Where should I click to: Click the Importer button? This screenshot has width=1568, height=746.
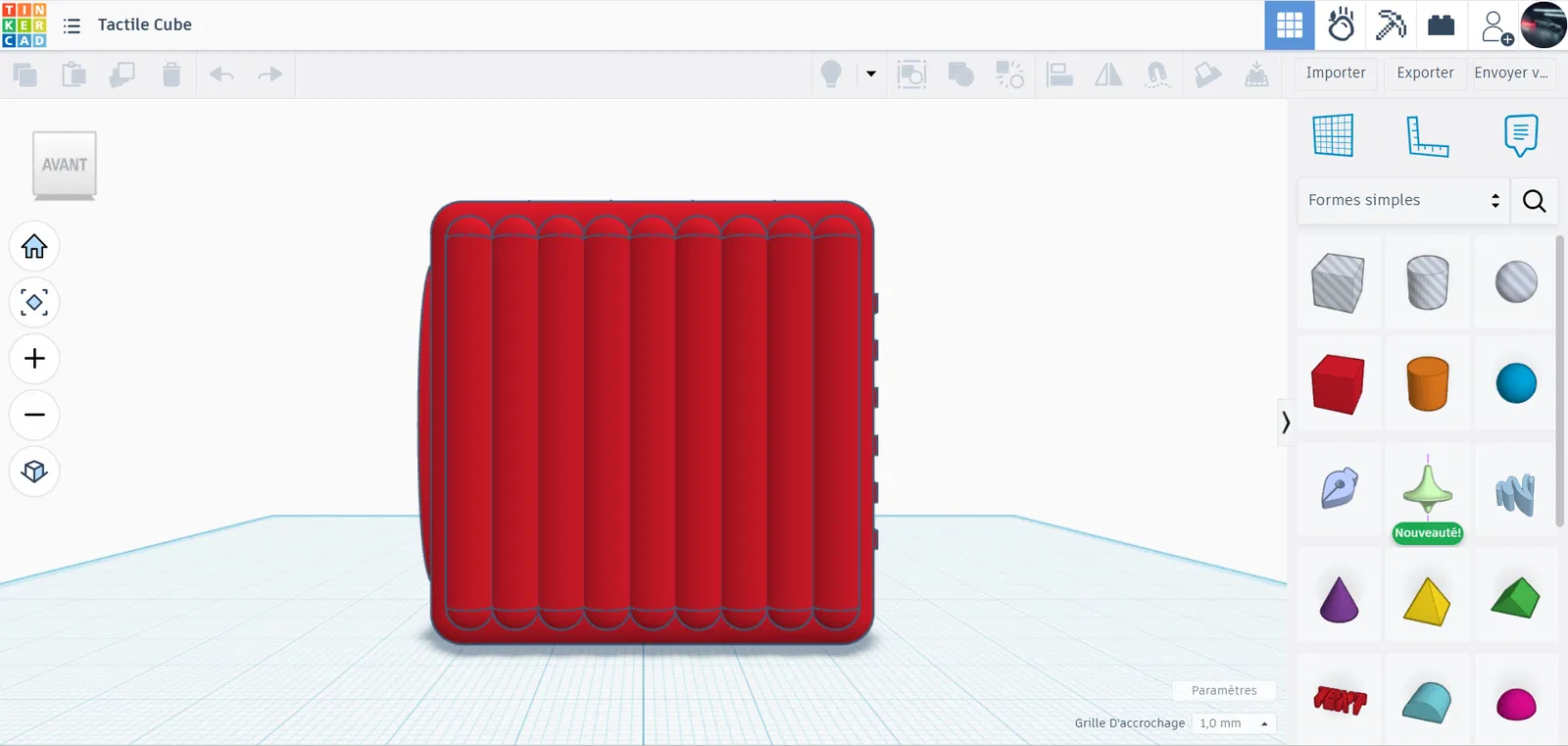pos(1336,74)
